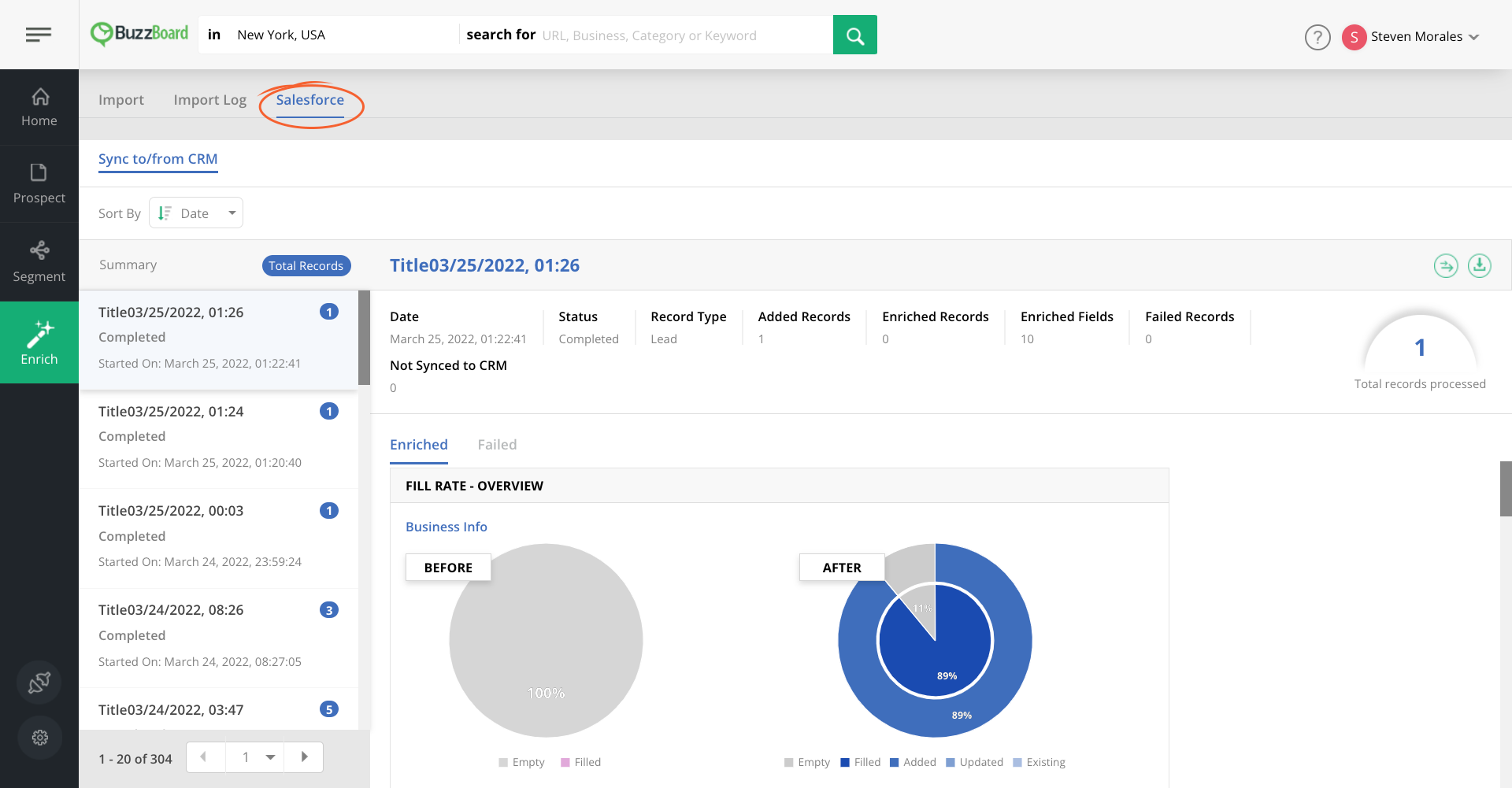Viewport: 1512px width, 788px height.
Task: Select the Salesforce tab
Action: [310, 100]
